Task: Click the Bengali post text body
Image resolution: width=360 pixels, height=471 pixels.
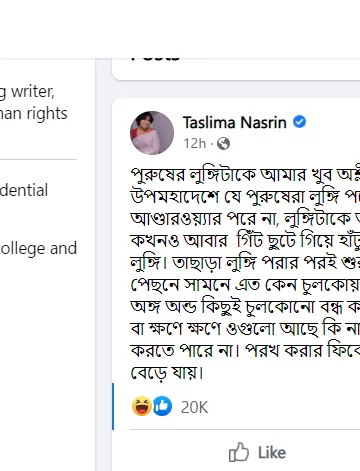Action: pos(245,273)
